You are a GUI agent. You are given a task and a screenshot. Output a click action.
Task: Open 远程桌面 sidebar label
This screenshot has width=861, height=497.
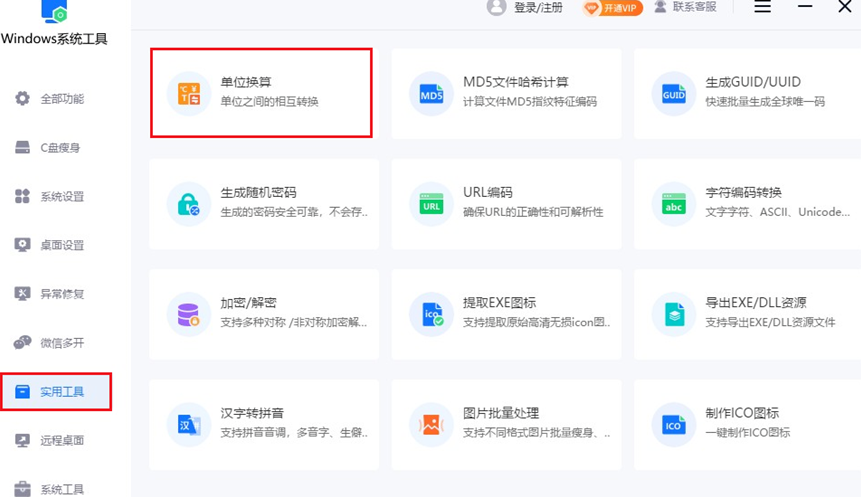62,440
